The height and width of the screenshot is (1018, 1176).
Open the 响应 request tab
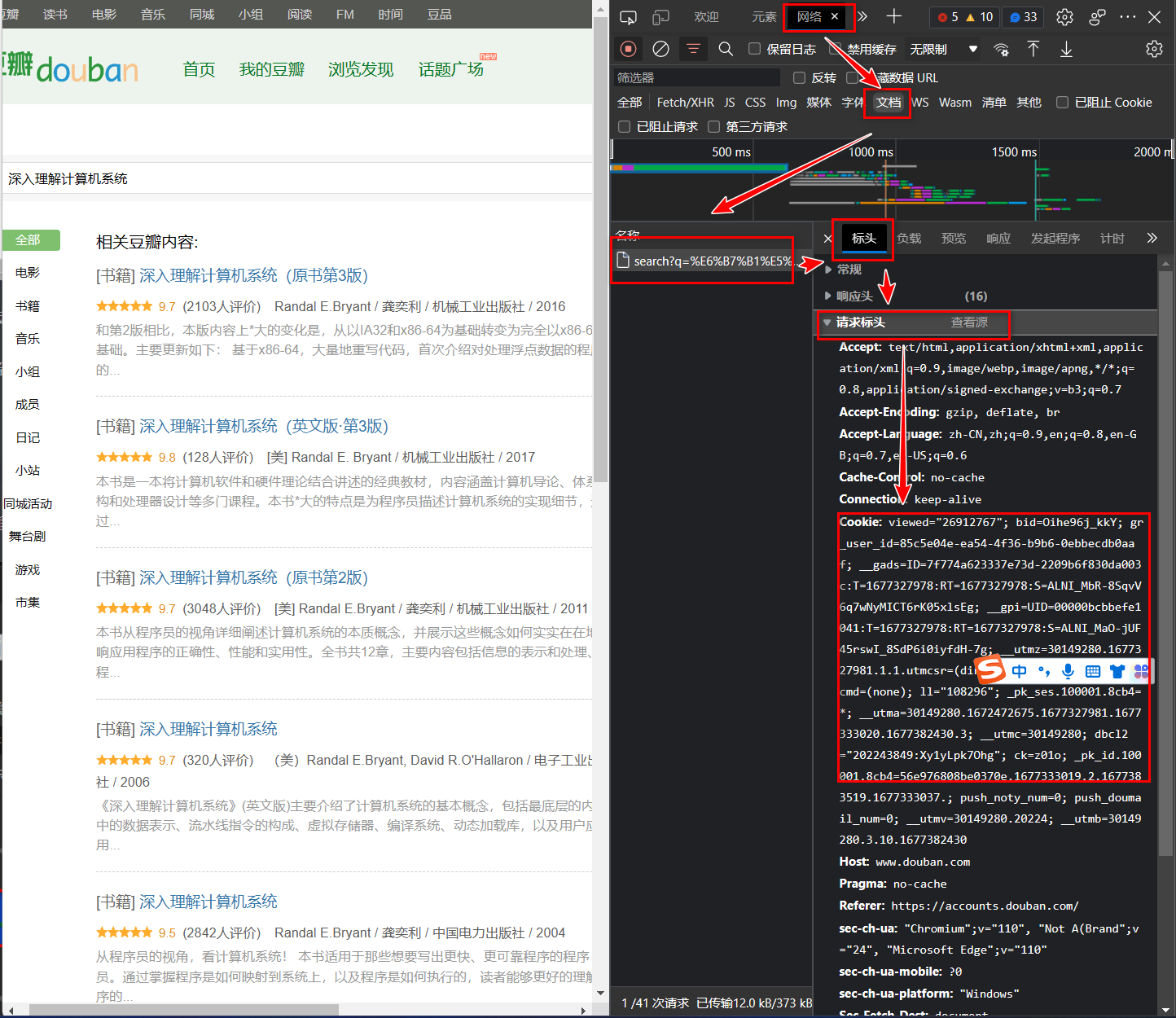998,238
